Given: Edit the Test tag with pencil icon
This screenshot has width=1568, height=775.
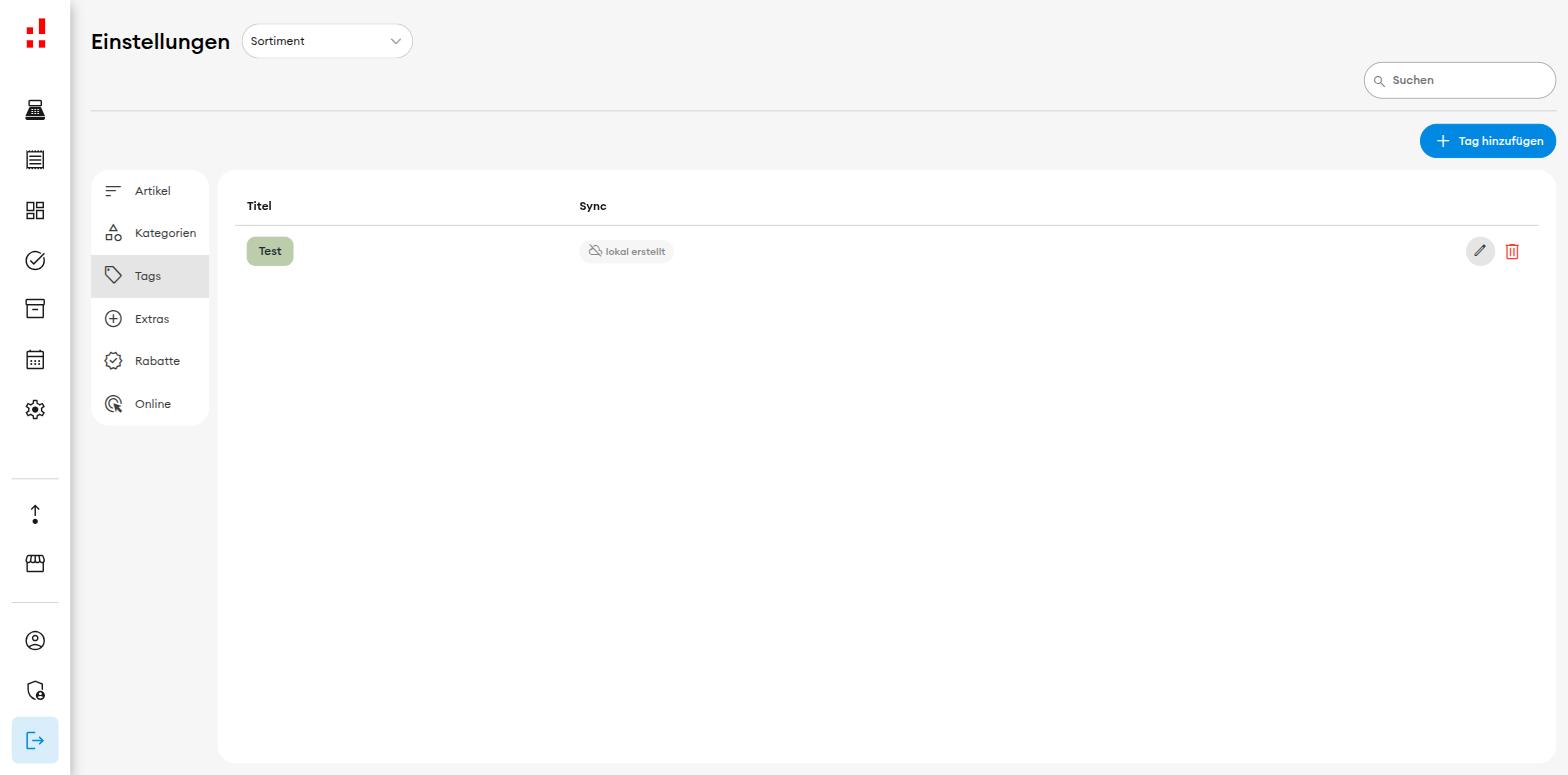Looking at the screenshot, I should (1480, 251).
